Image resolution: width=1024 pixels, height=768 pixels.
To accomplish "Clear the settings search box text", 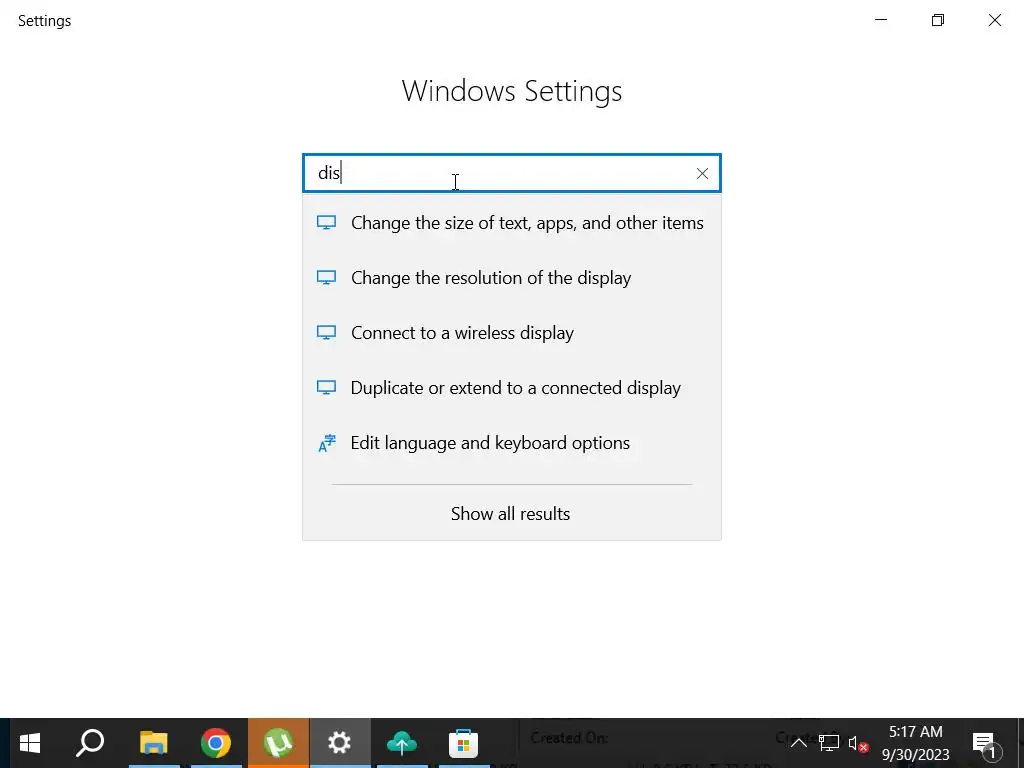I will click(702, 173).
